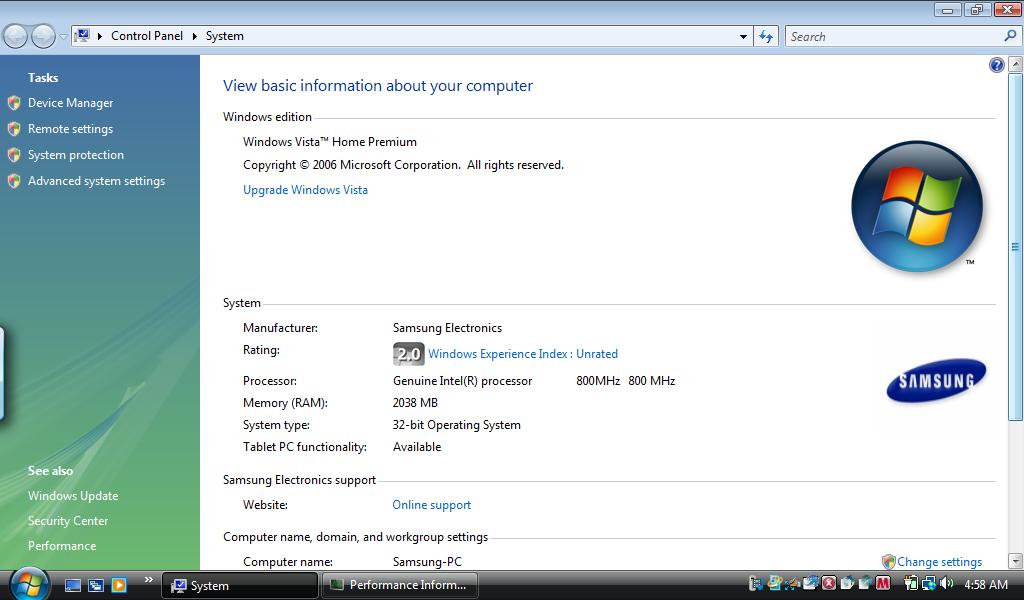Click Show Desktop in Quick Launch
Screen dimensions: 1024x600
click(72, 585)
